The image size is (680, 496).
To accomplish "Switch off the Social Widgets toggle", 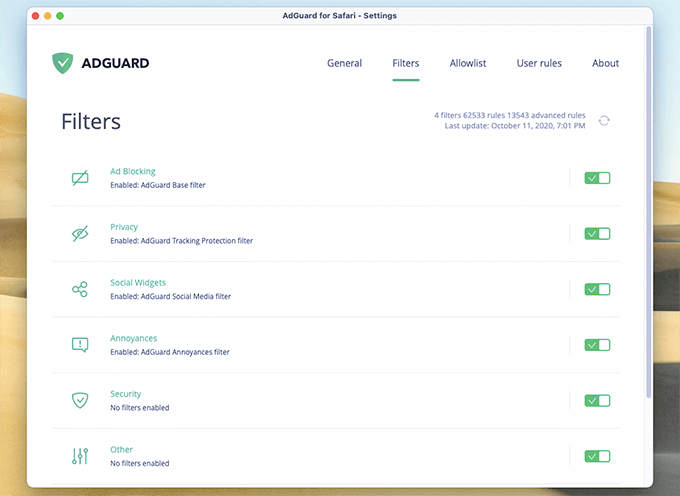I will pos(597,289).
